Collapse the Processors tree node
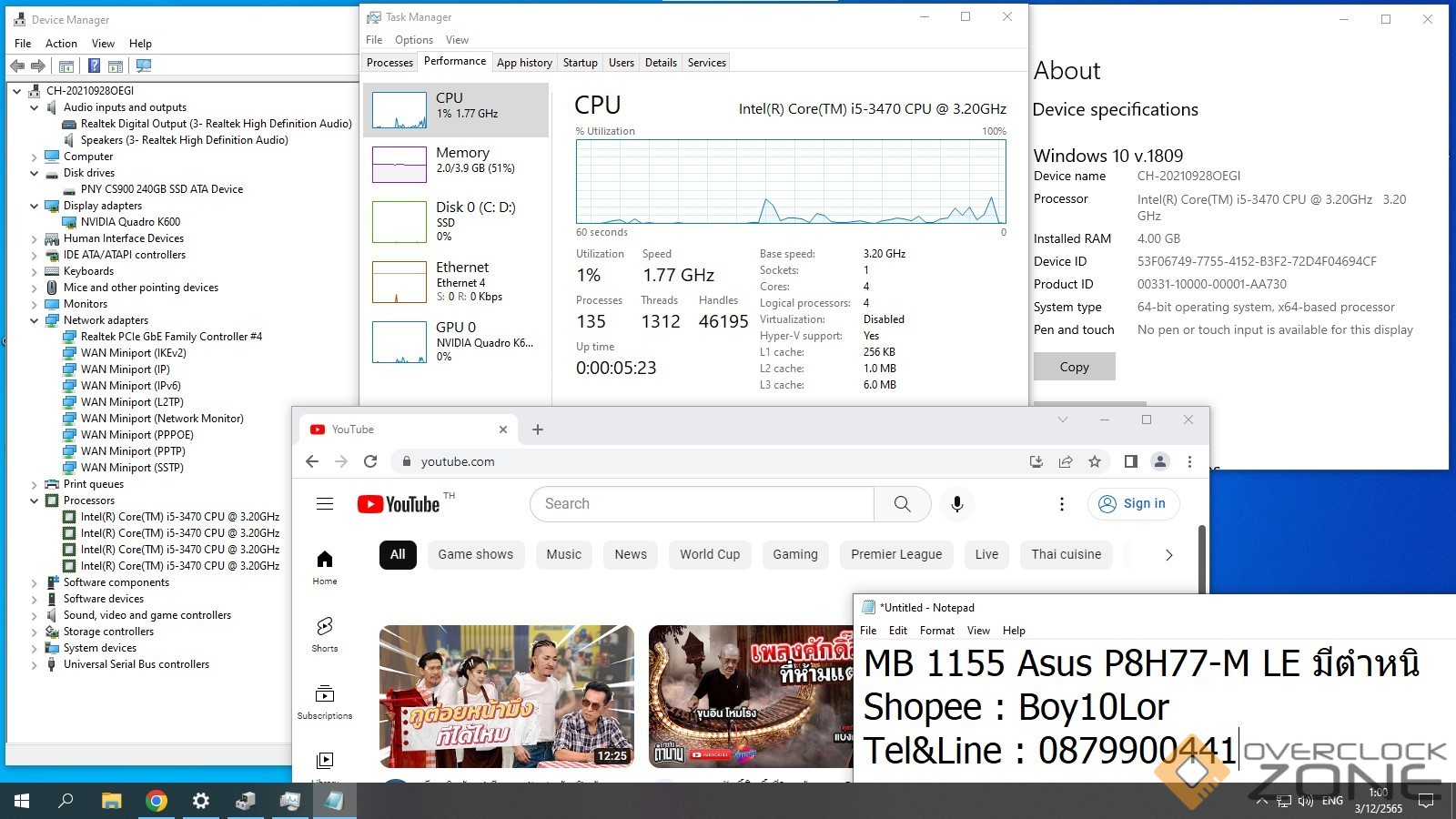Image resolution: width=1456 pixels, height=819 pixels. (x=35, y=500)
